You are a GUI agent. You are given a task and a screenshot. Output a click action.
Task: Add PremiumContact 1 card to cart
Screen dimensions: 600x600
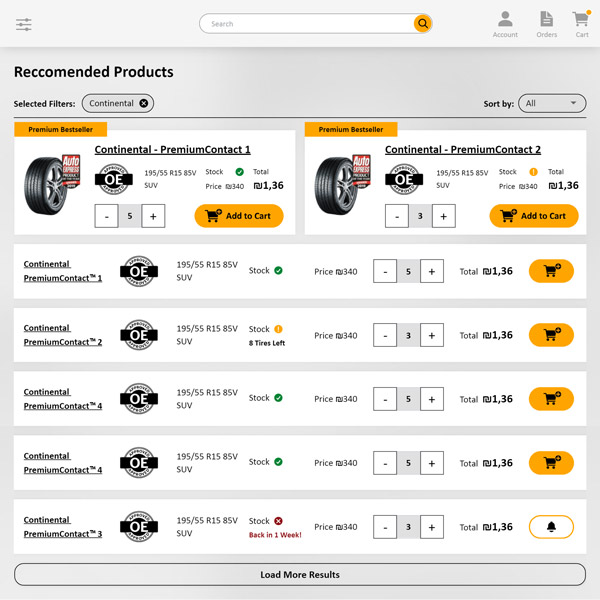[x=239, y=216]
